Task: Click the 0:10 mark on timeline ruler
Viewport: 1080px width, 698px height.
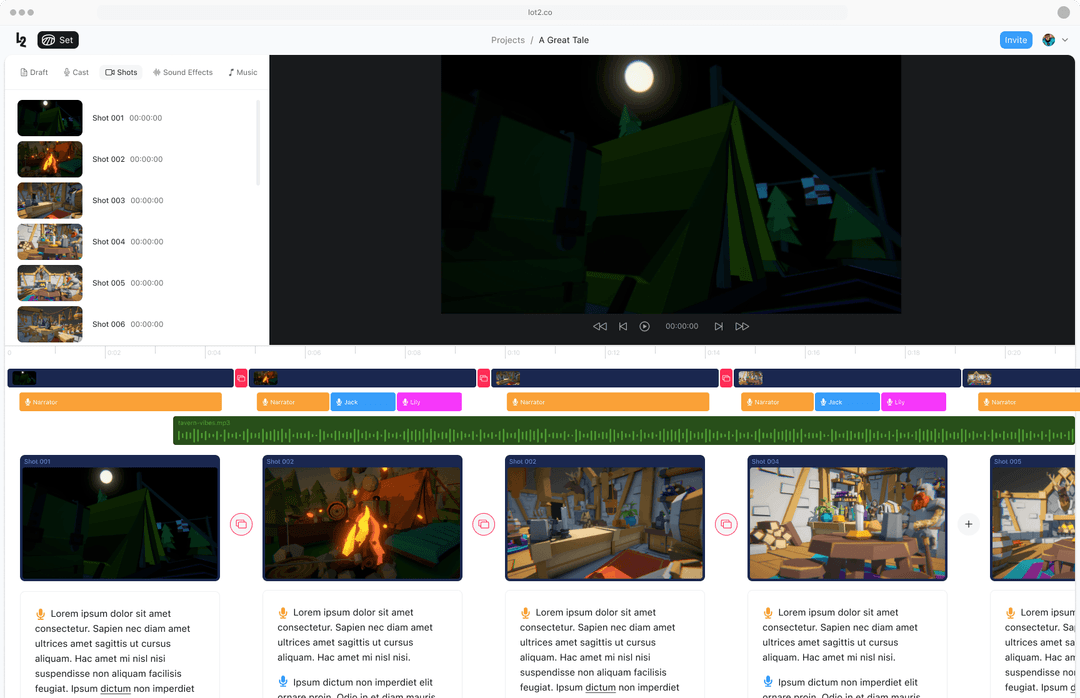Action: click(x=513, y=353)
